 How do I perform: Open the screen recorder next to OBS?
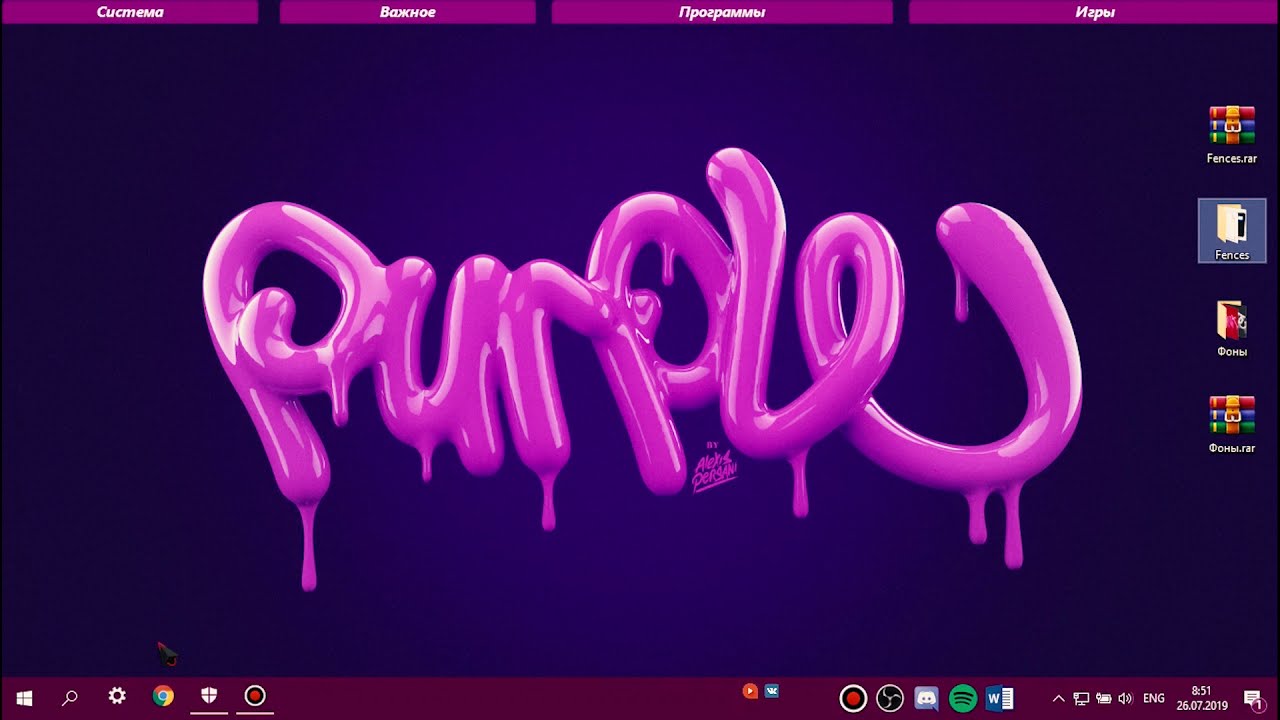click(x=853, y=698)
